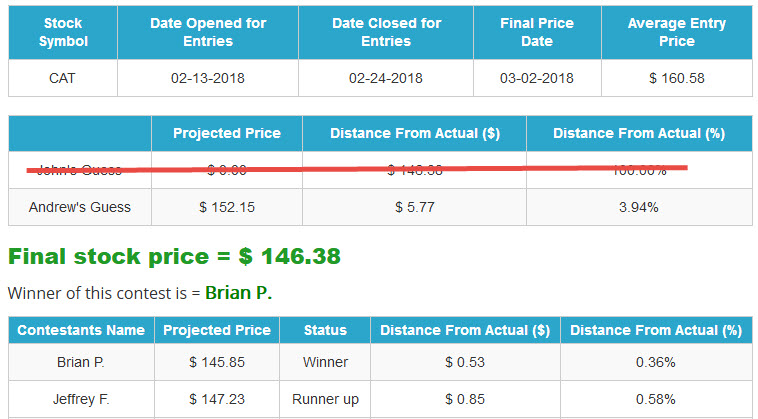Image resolution: width=758 pixels, height=419 pixels.
Task: Select the 02-24-2018 closed date cell
Action: point(386,78)
